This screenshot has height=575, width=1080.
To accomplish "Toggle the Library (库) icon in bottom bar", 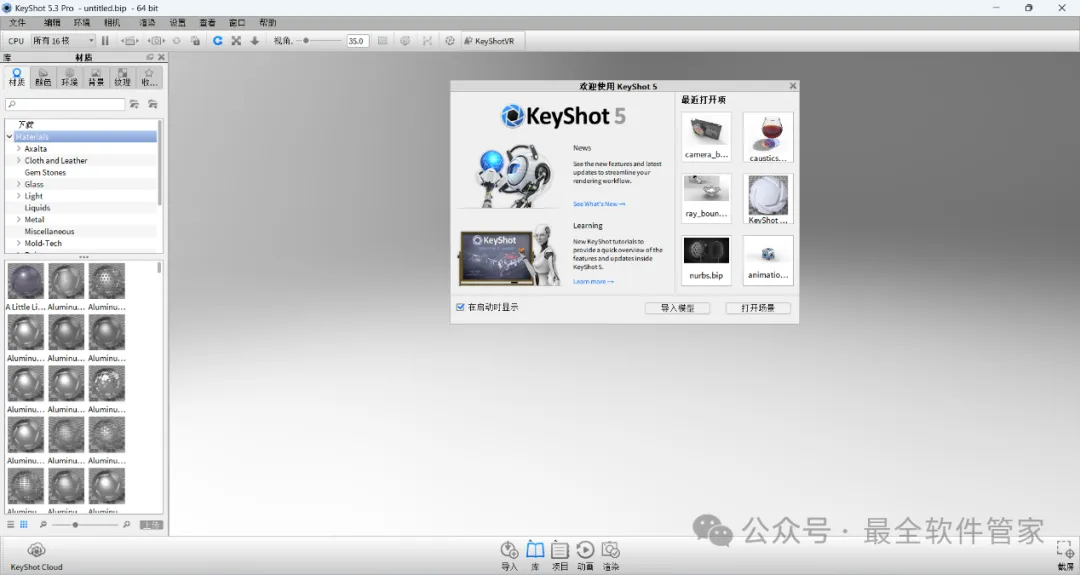I will (535, 556).
